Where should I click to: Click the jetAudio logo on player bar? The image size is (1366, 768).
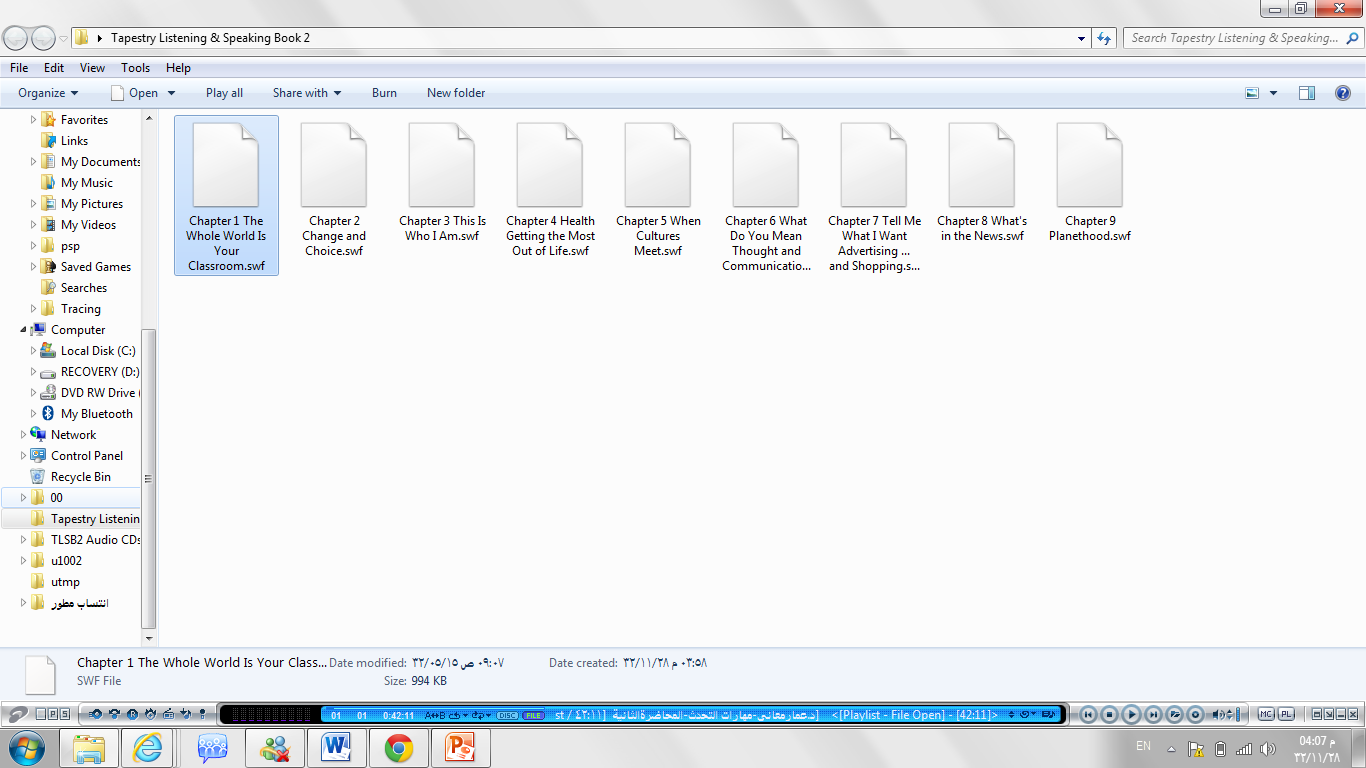click(x=17, y=715)
